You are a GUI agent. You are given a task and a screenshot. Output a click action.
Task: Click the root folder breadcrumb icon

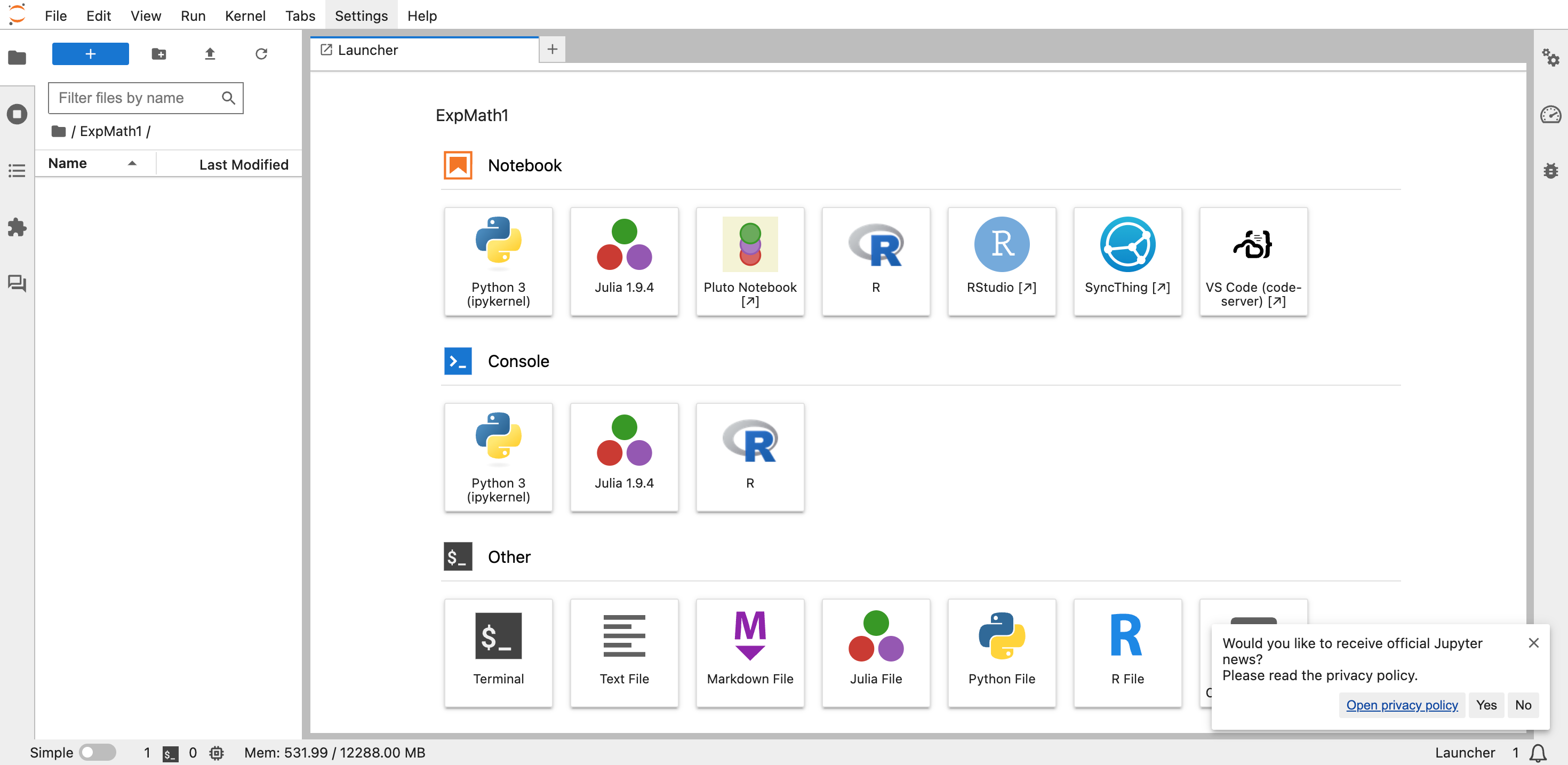point(59,131)
